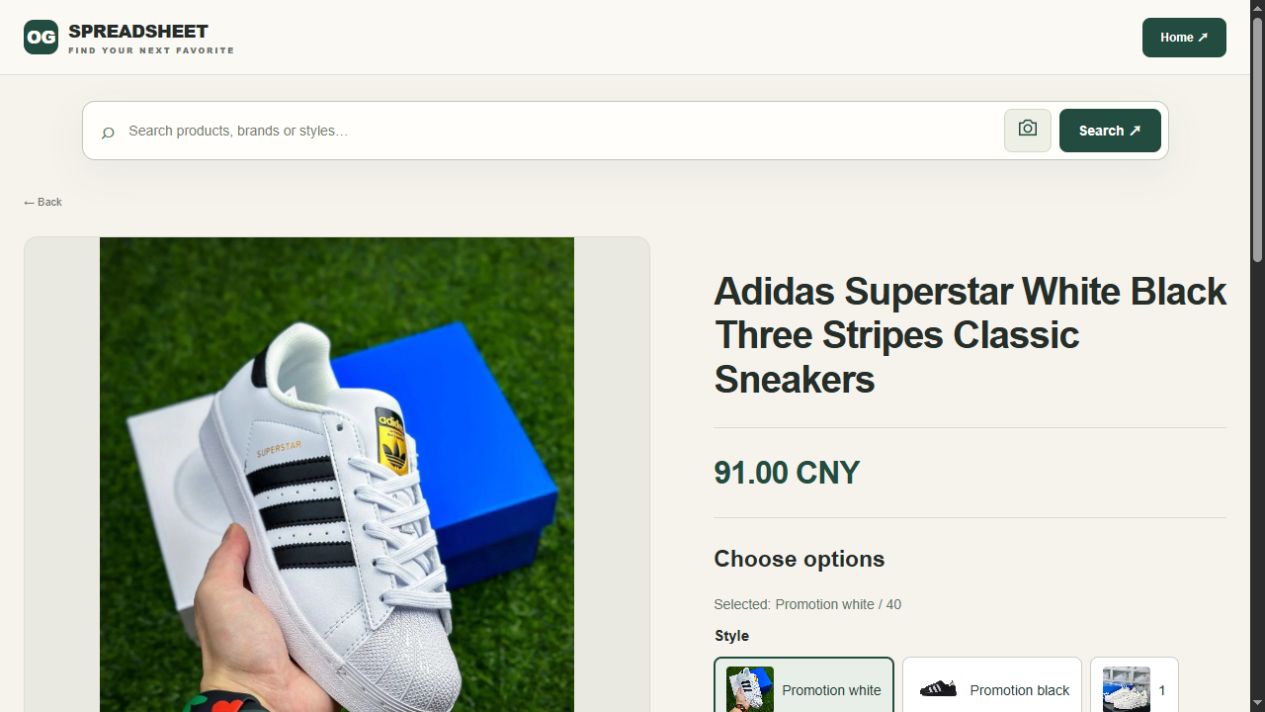The image size is (1265, 712).
Task: Go back using the Back link
Action: [43, 202]
